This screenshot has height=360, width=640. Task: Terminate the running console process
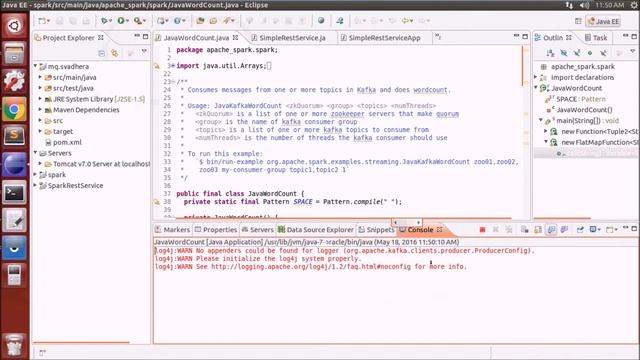pyautogui.click(x=482, y=230)
